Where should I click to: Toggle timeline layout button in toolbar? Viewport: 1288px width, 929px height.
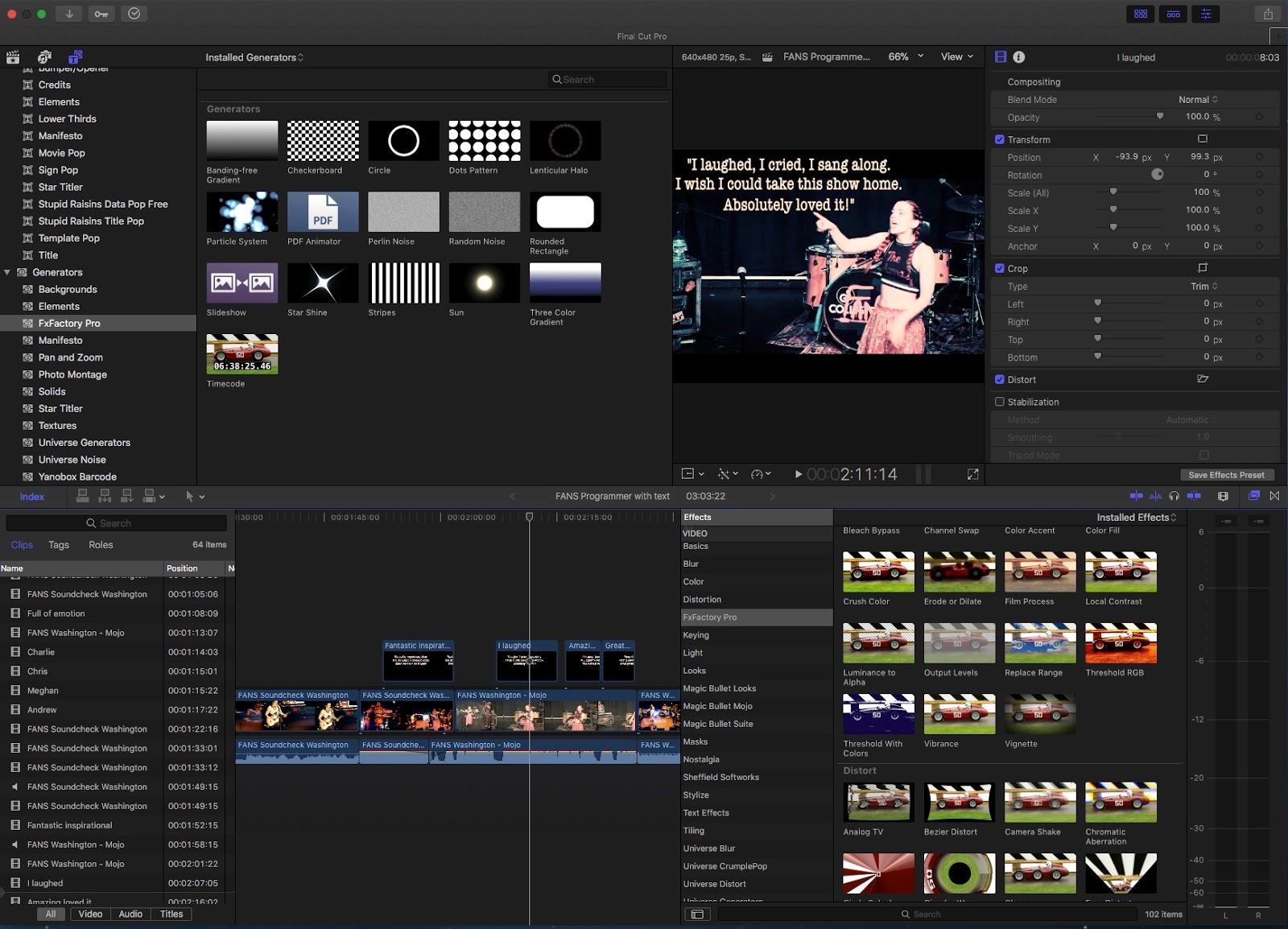point(1173,14)
